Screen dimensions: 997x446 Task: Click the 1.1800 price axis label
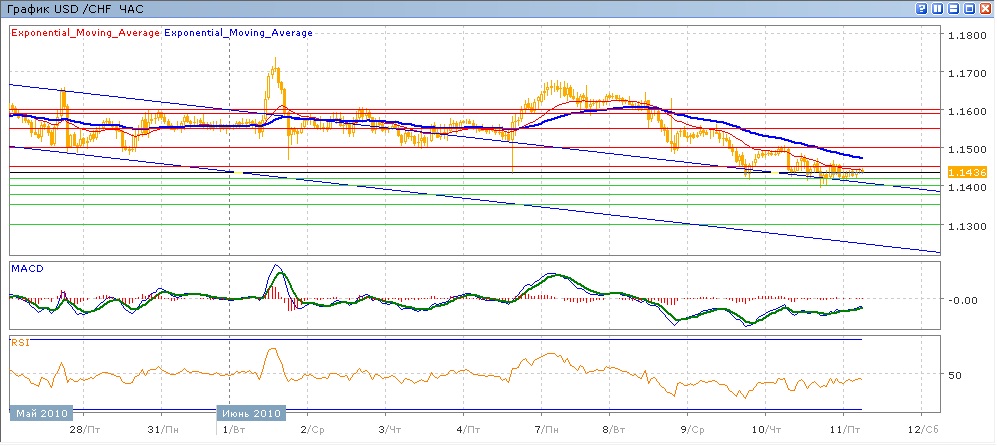[x=966, y=35]
